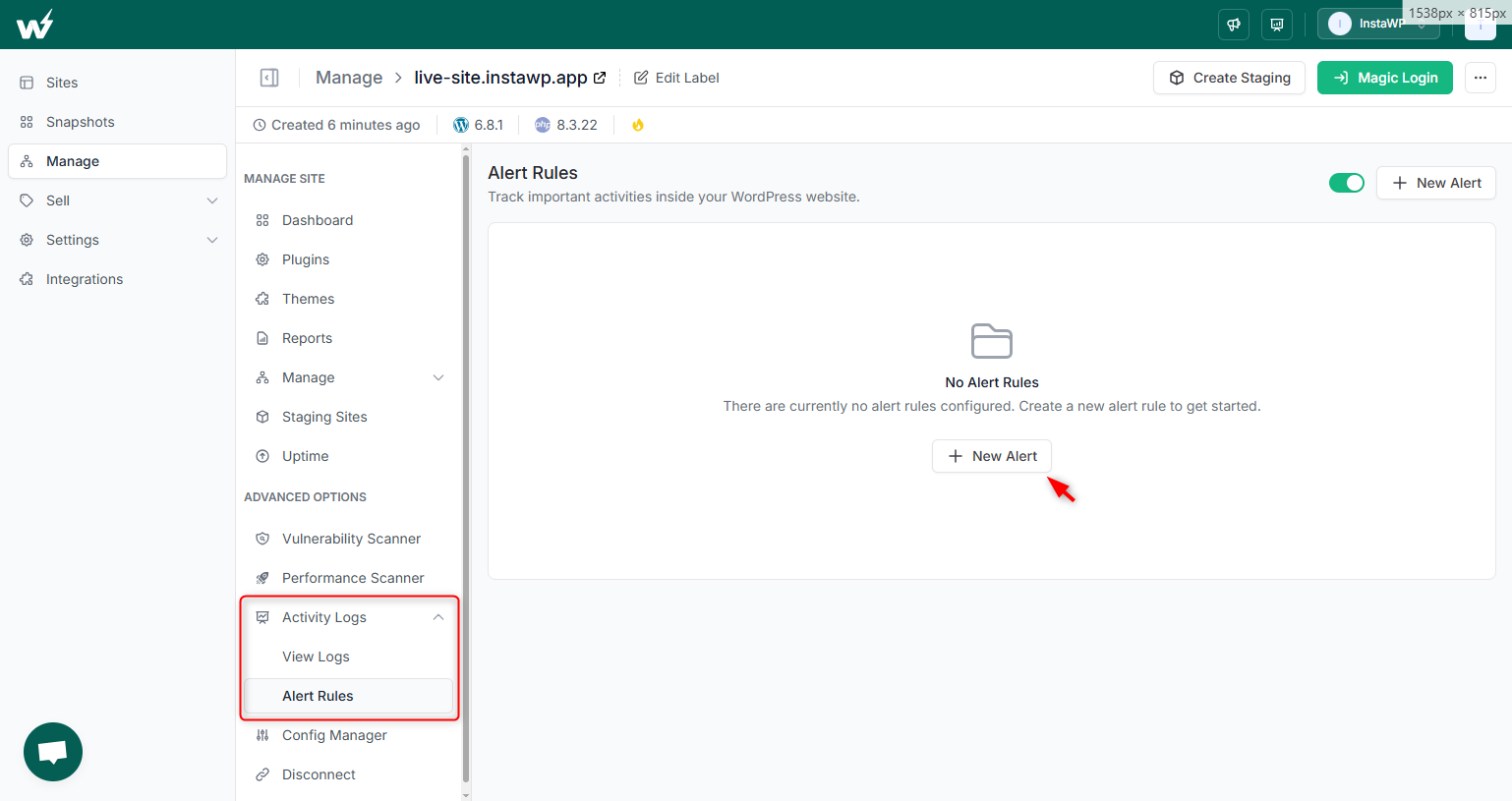Image resolution: width=1512 pixels, height=801 pixels.
Task: Collapse Activity Logs chevron
Action: [438, 617]
